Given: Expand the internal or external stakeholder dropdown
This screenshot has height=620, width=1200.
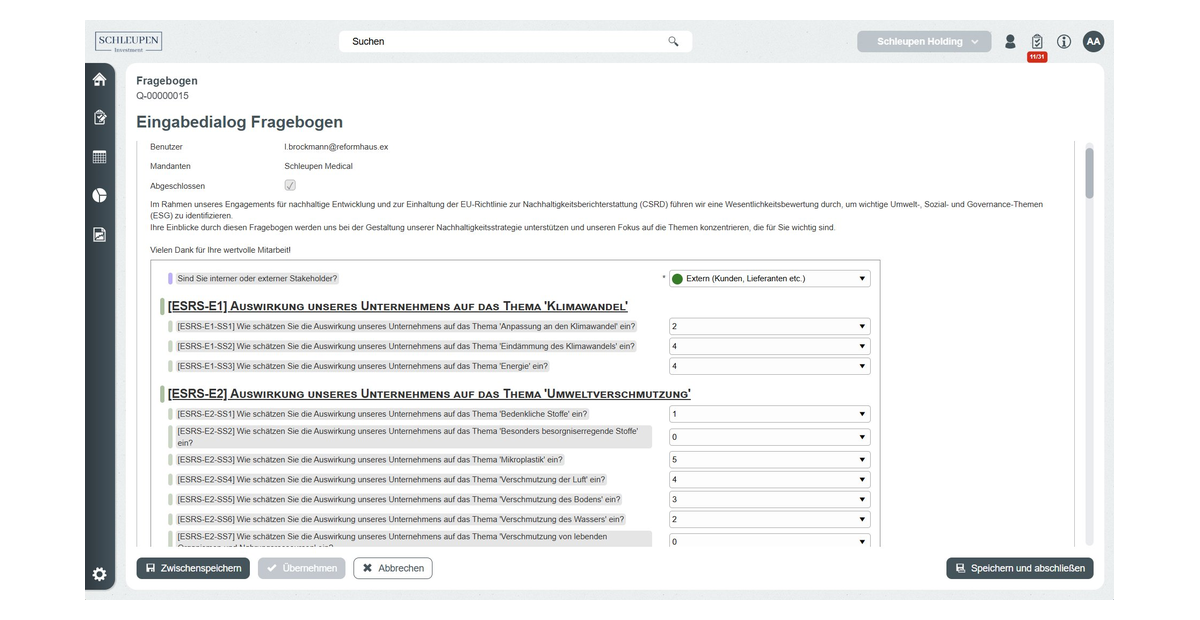Looking at the screenshot, I should (x=769, y=279).
